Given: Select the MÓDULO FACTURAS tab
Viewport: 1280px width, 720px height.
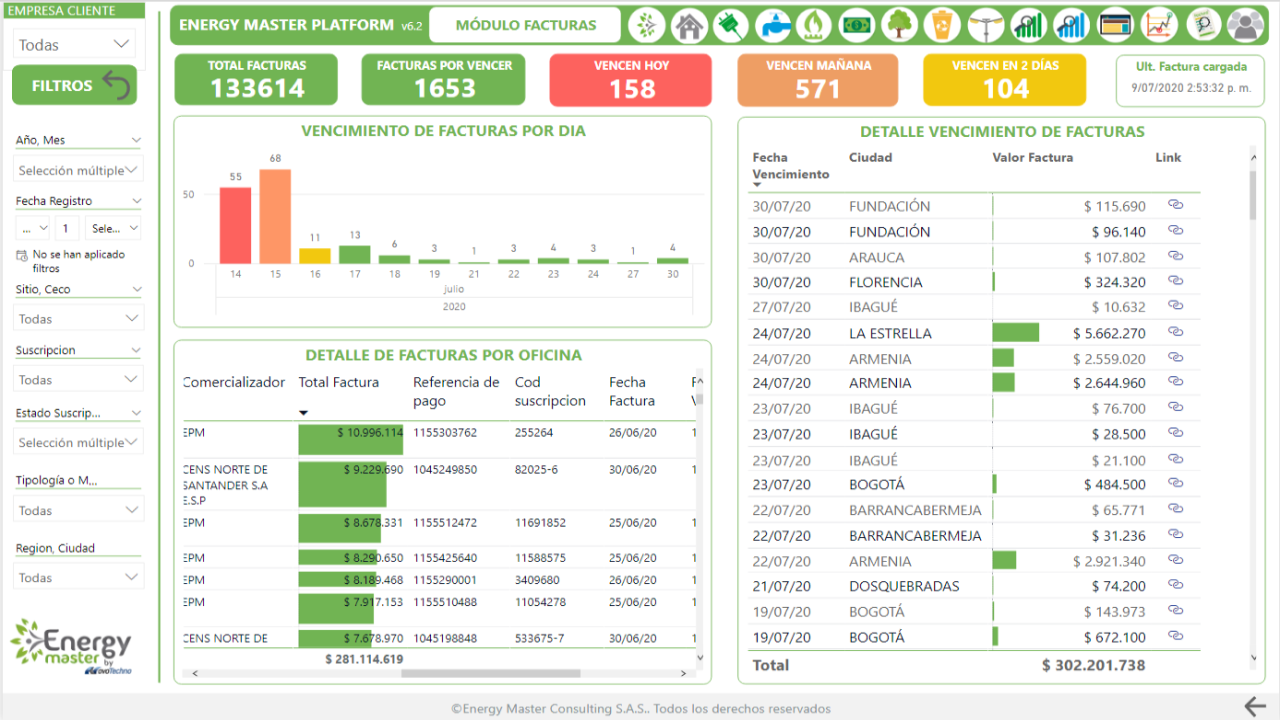Looking at the screenshot, I should (x=526, y=25).
